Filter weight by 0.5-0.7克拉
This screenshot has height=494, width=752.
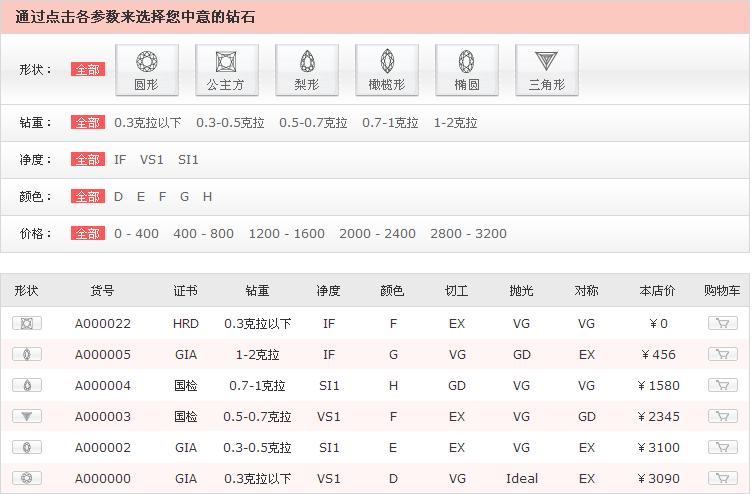tap(313, 123)
